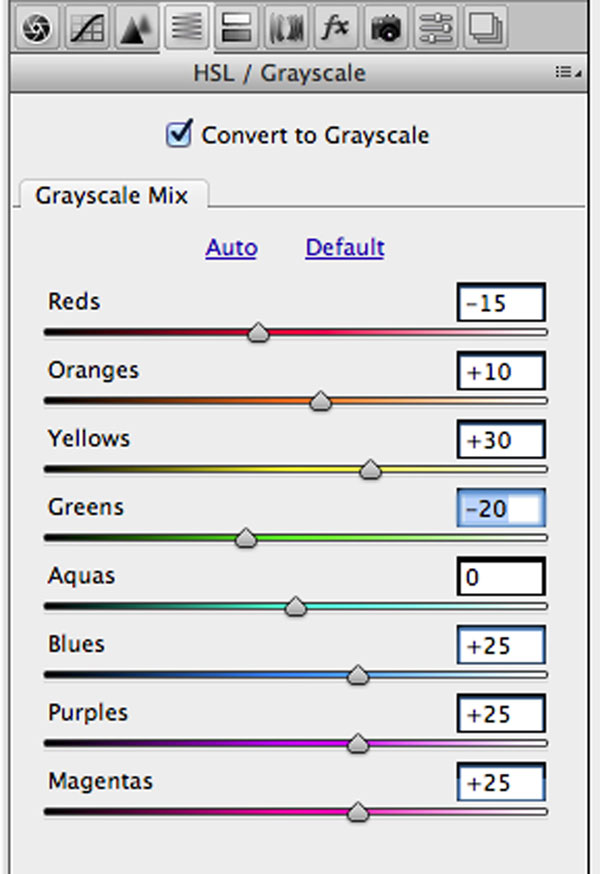
Task: Click the Aquas value input field
Action: coord(501,578)
